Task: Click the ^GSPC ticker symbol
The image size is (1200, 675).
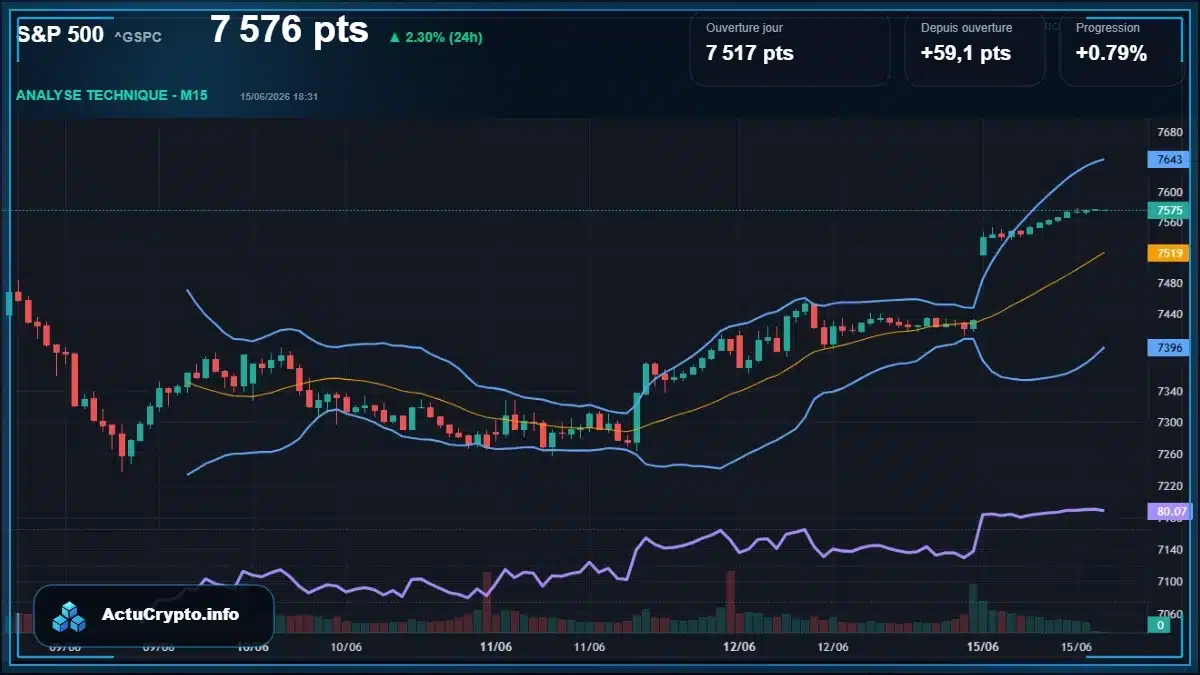Action: [138, 37]
